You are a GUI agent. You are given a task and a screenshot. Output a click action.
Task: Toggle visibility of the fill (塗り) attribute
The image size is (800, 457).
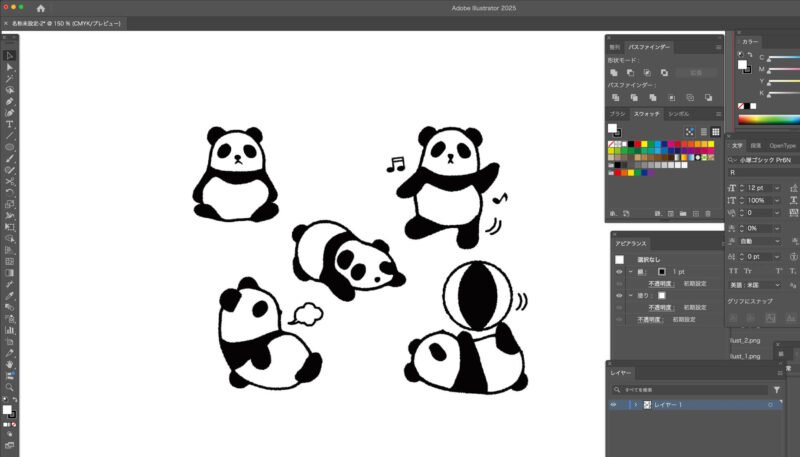point(618,295)
